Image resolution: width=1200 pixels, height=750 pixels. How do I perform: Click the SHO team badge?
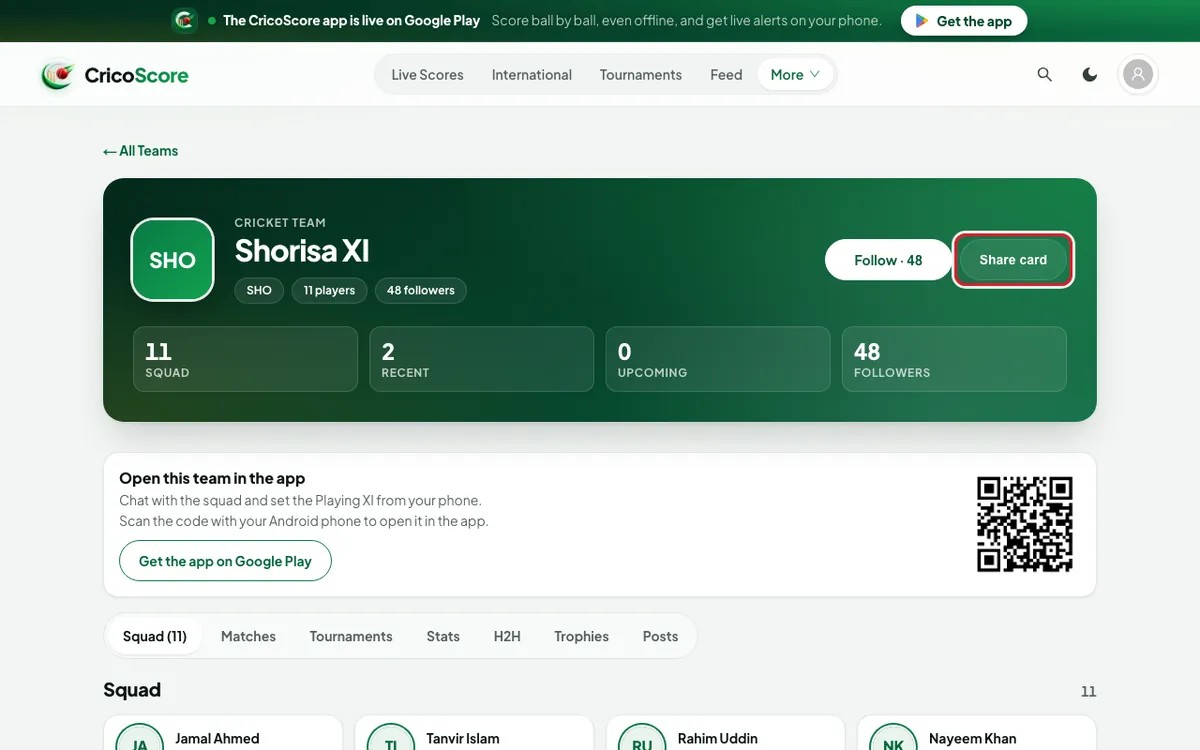click(172, 260)
